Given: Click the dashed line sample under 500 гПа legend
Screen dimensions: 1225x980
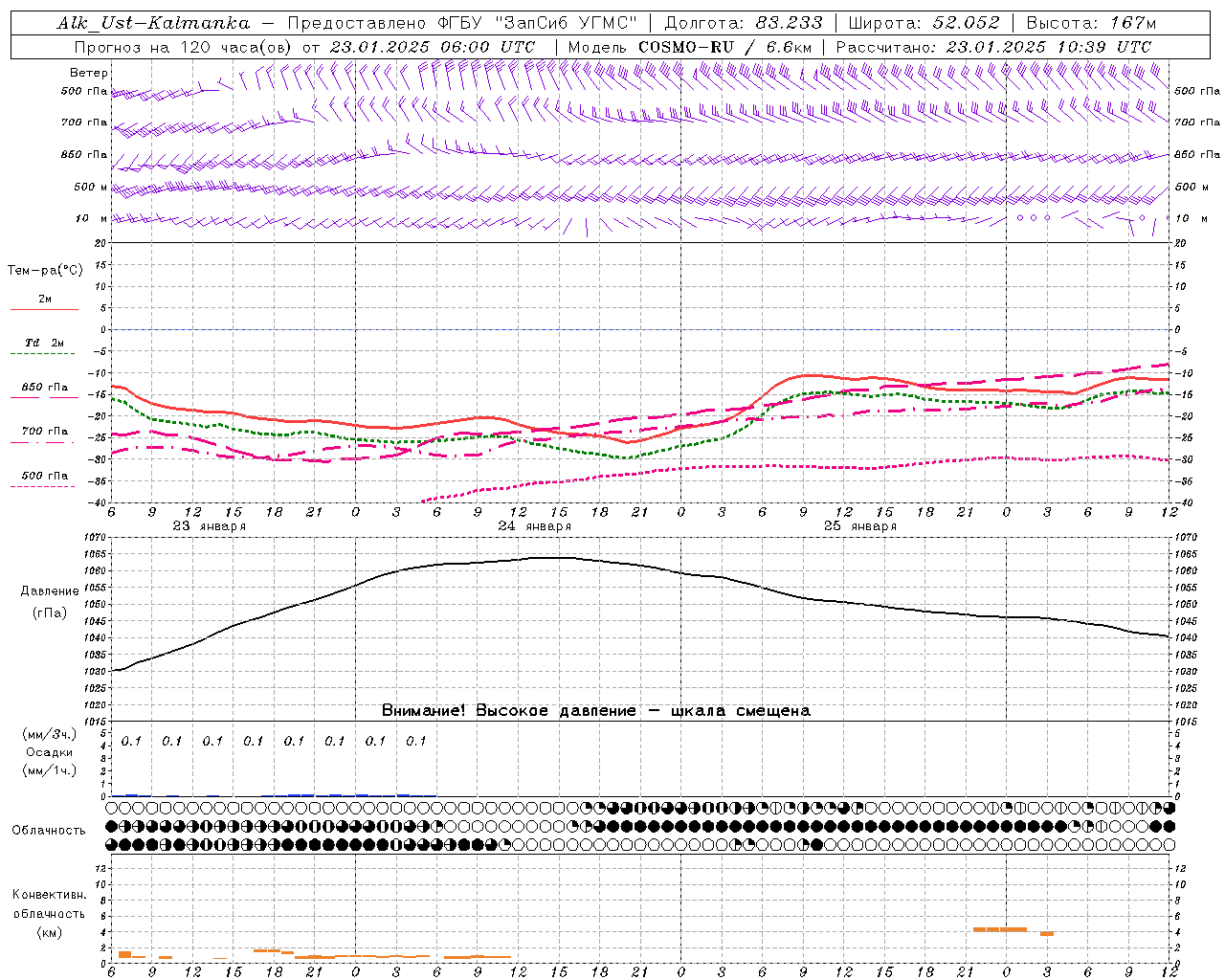Looking at the screenshot, I should pos(44,486).
